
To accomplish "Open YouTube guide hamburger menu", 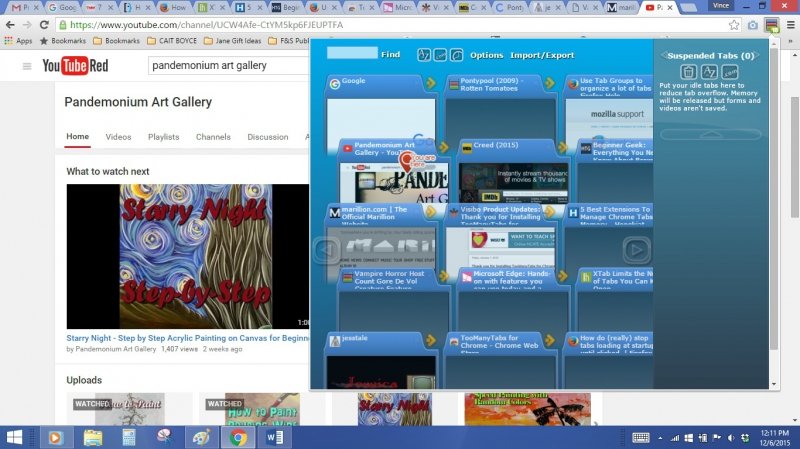I will point(27,66).
